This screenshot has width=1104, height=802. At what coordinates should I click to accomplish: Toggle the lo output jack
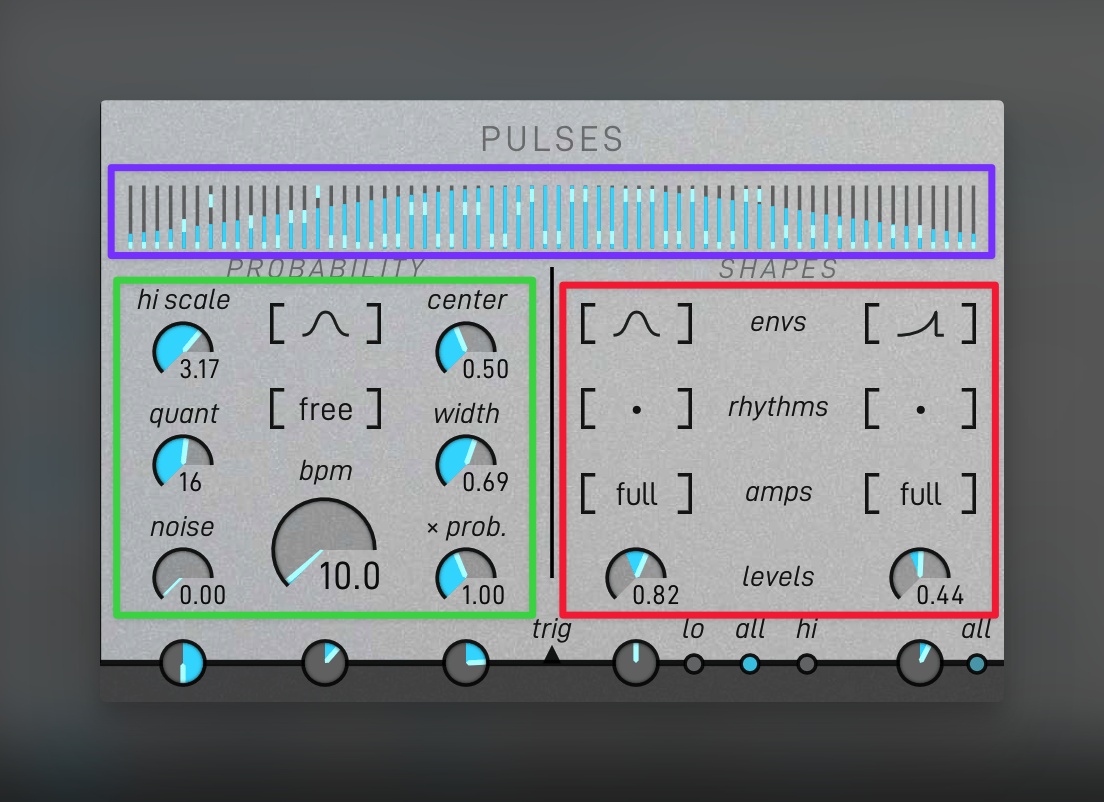click(x=694, y=663)
